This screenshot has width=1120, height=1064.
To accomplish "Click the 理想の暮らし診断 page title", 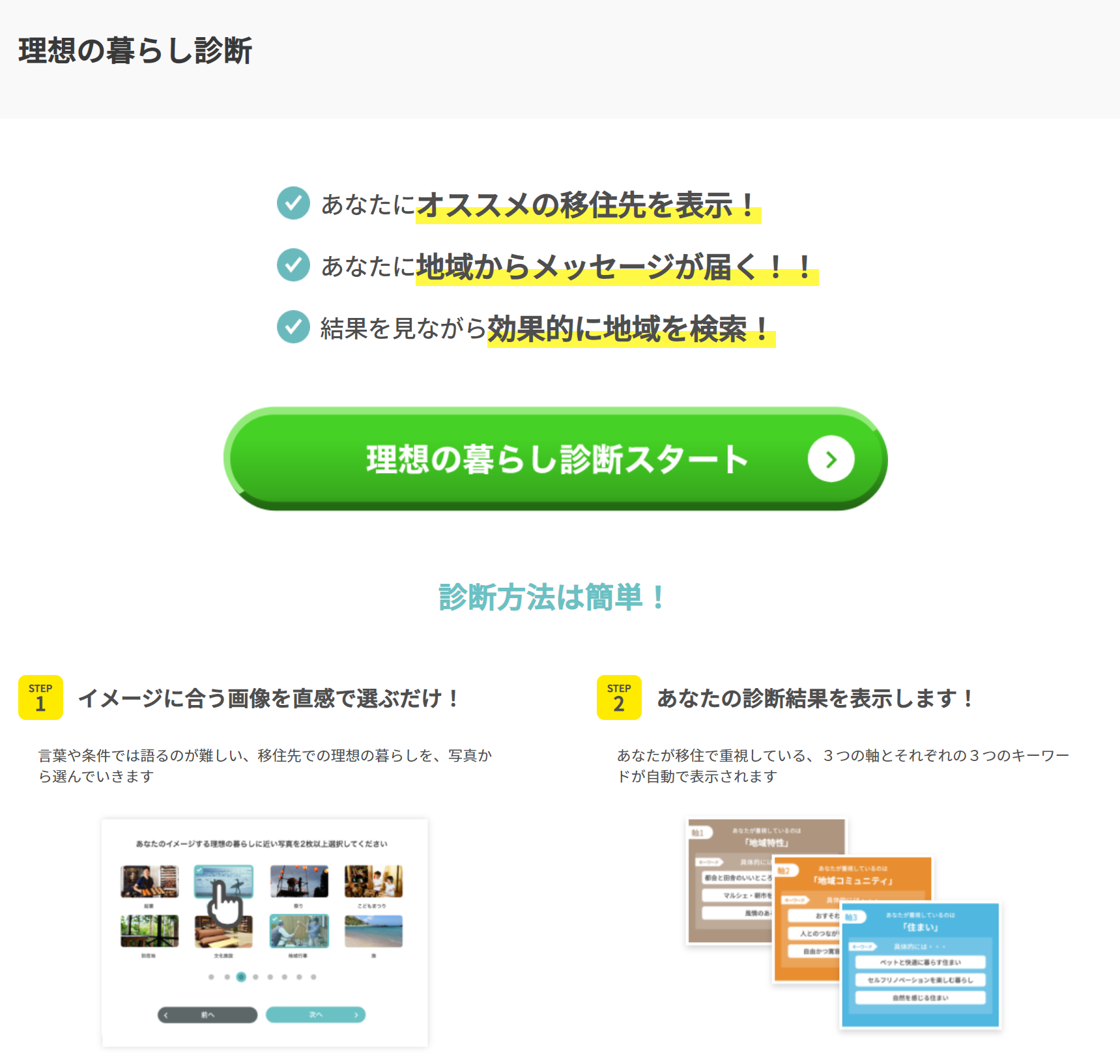I will point(135,51).
